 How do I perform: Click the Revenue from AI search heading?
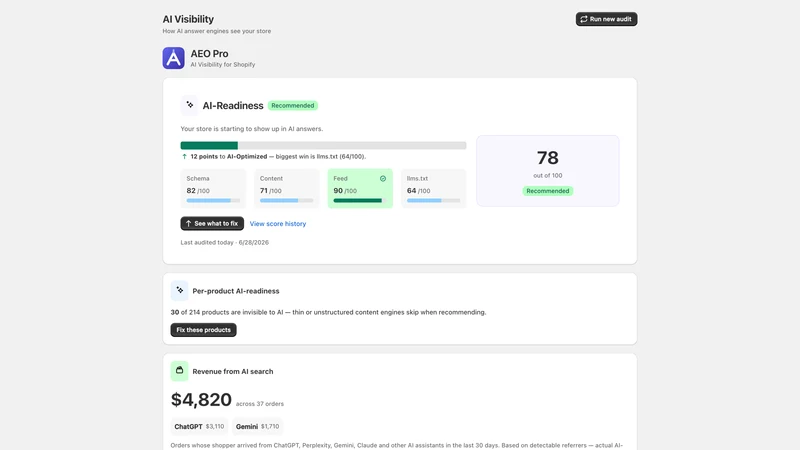233,371
